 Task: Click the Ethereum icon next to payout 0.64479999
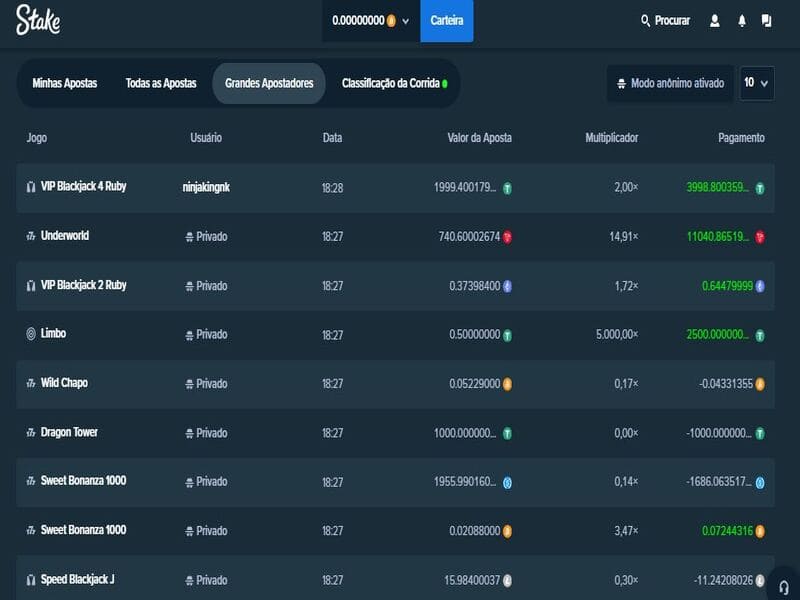(x=760, y=286)
